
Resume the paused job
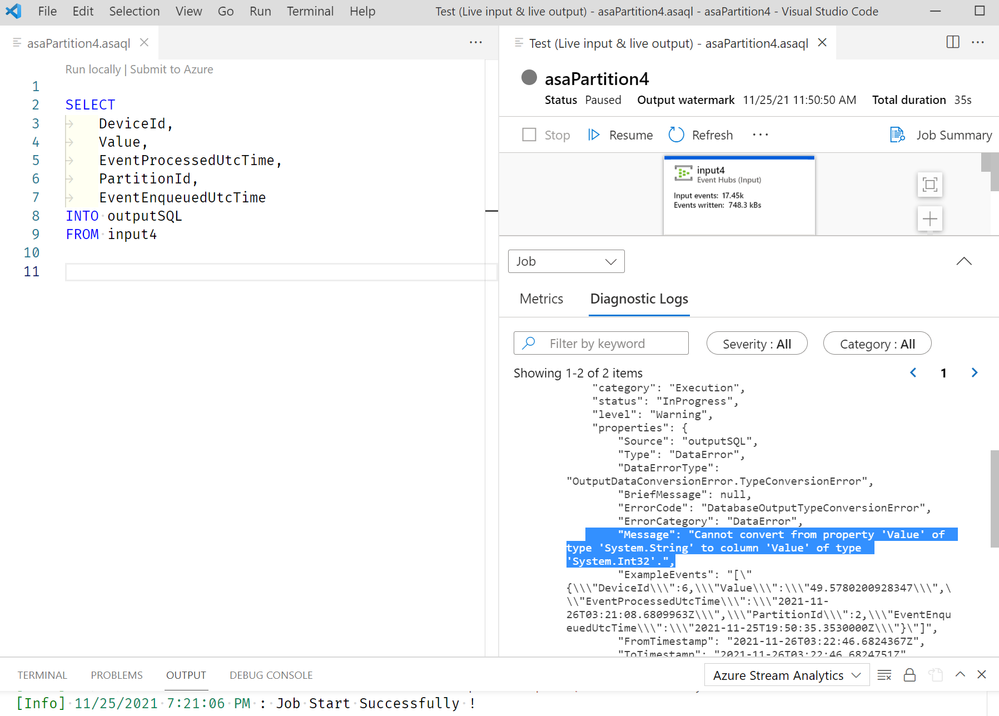coord(620,135)
